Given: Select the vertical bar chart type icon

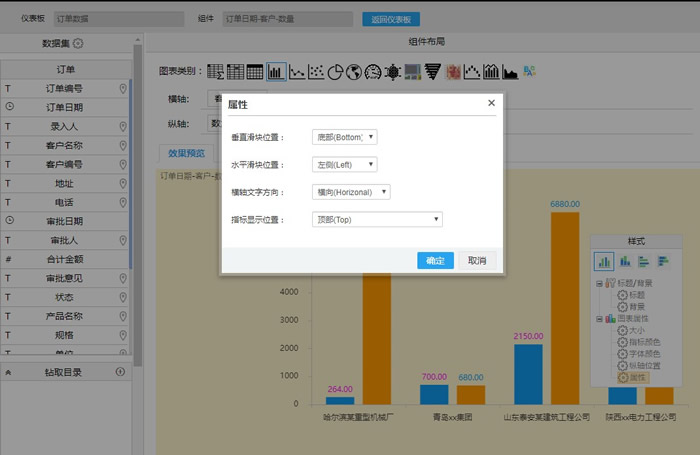Looking at the screenshot, I should coord(276,72).
